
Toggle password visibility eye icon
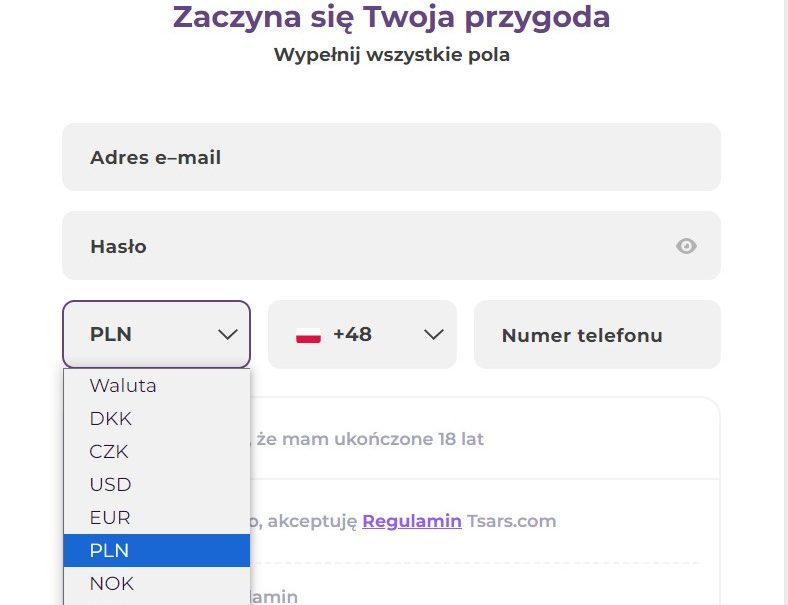[x=686, y=246]
